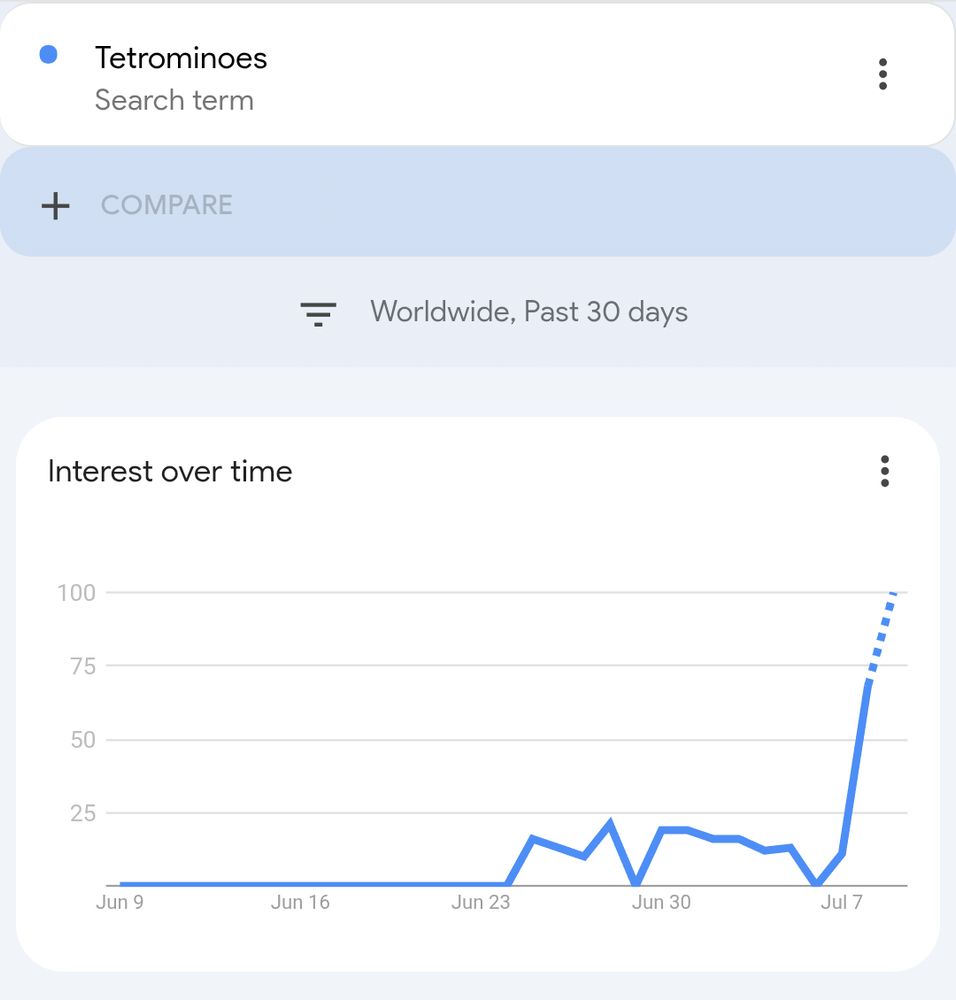
Task: Click the 25 value axis label
Action: pyautogui.click(x=82, y=813)
